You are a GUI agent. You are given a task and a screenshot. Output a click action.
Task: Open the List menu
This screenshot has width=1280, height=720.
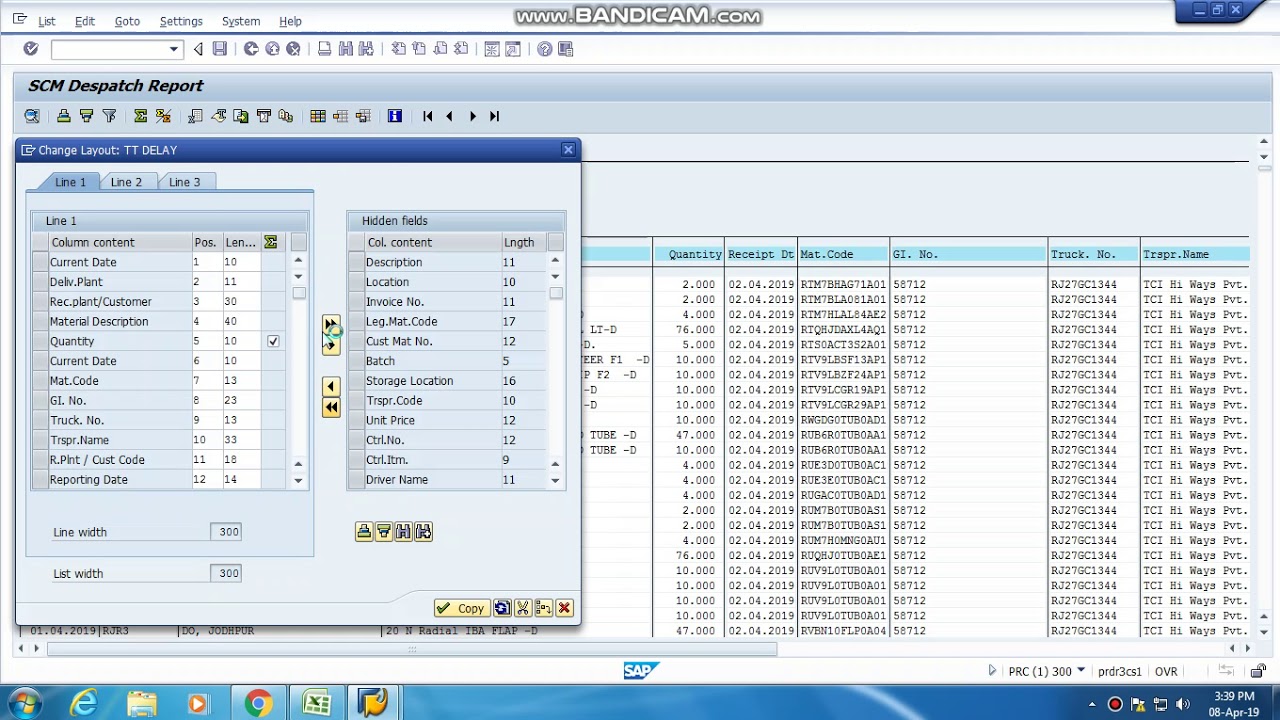tap(47, 21)
